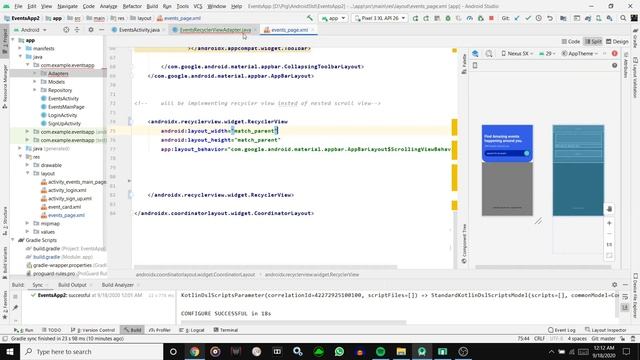Click the pan hand icon in preview
The height and width of the screenshot is (360, 640).
tap(609, 209)
